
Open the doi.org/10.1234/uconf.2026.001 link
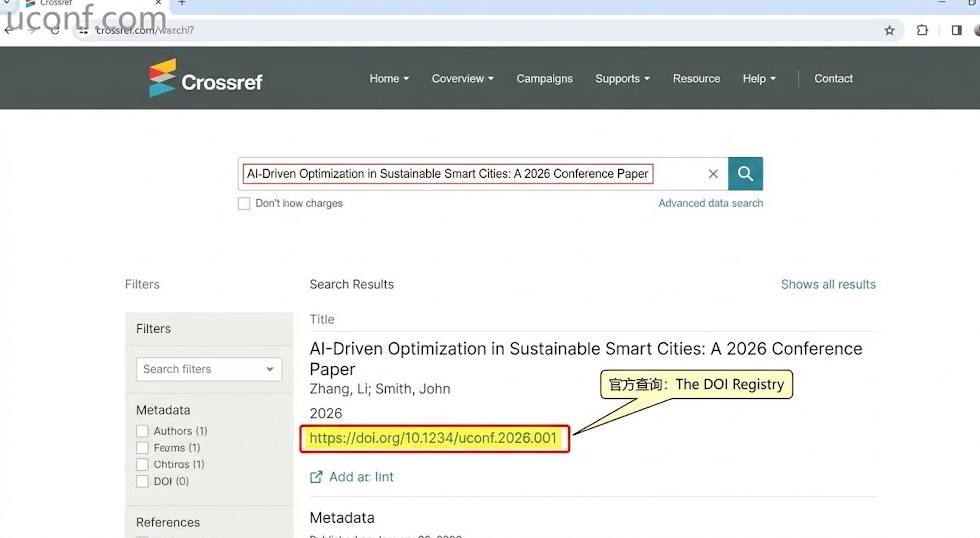(433, 438)
